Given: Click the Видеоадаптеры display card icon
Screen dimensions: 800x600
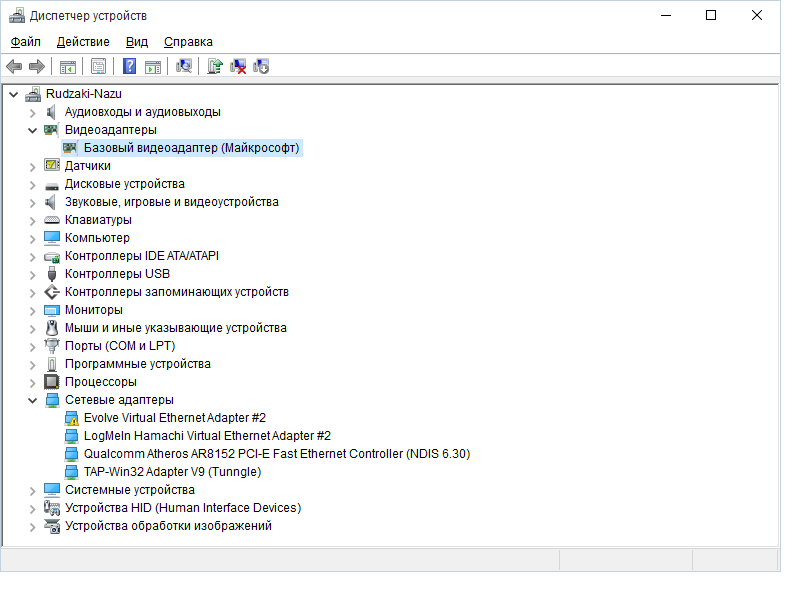Looking at the screenshot, I should [51, 130].
